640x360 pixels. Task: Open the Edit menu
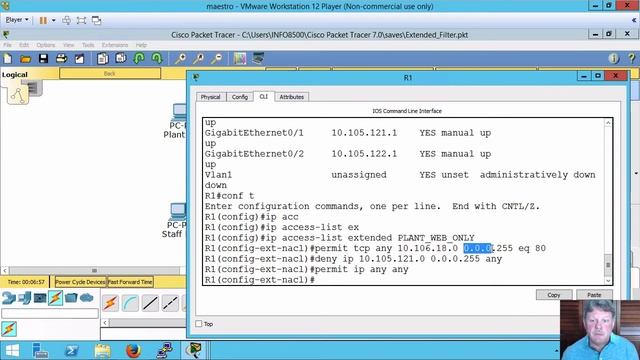(x=24, y=45)
